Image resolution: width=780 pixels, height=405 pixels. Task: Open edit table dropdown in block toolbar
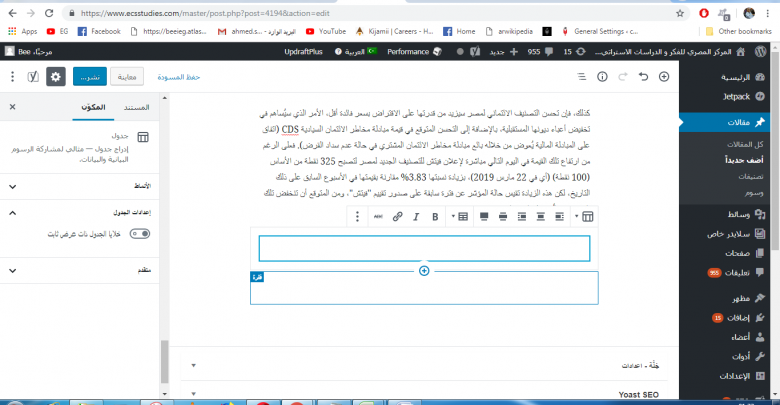click(x=462, y=215)
